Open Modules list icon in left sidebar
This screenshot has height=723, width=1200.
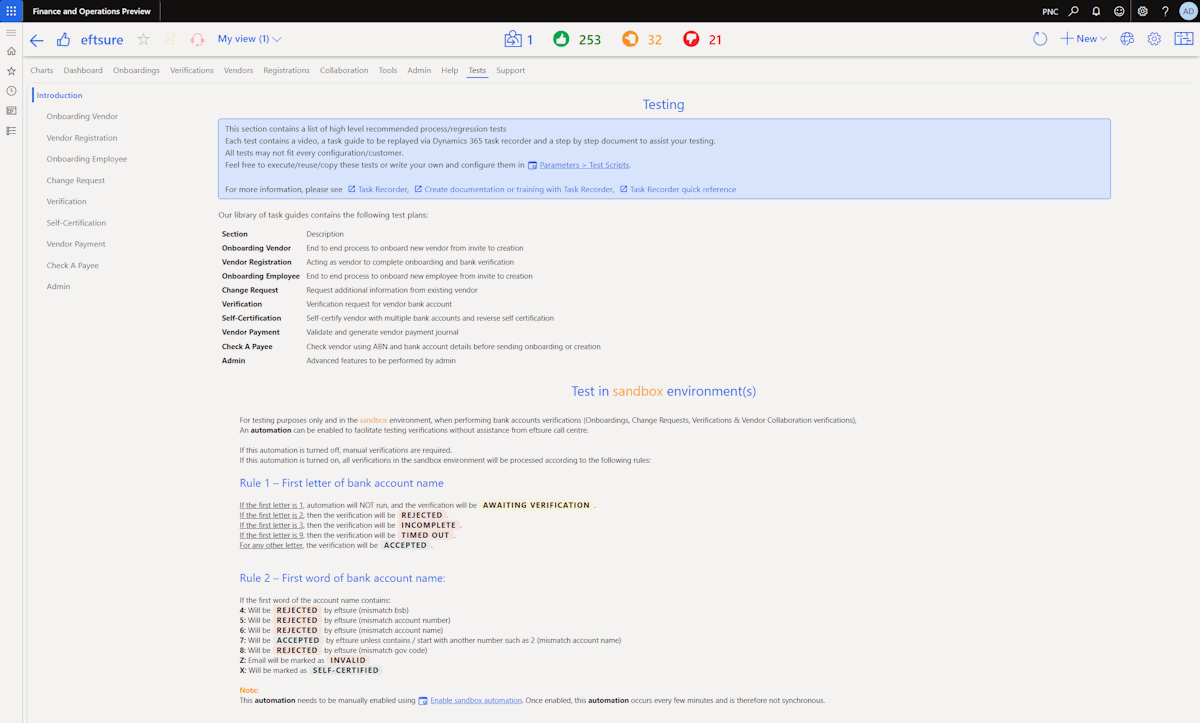[11, 131]
